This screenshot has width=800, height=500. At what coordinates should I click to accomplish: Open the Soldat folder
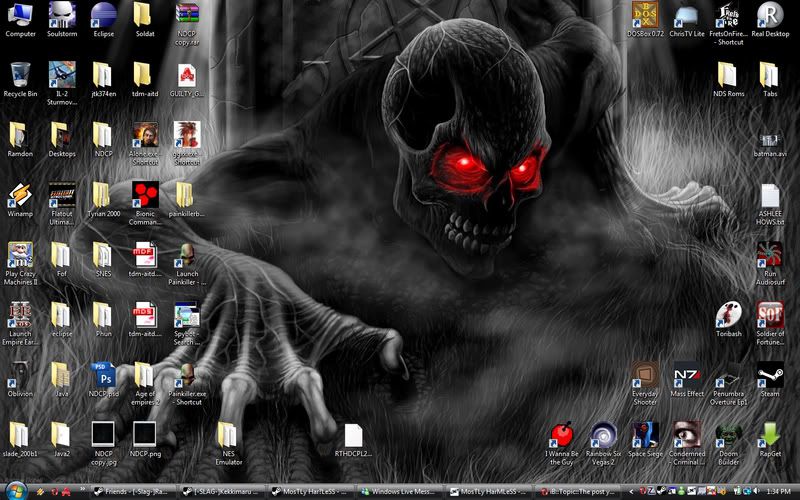tap(145, 20)
